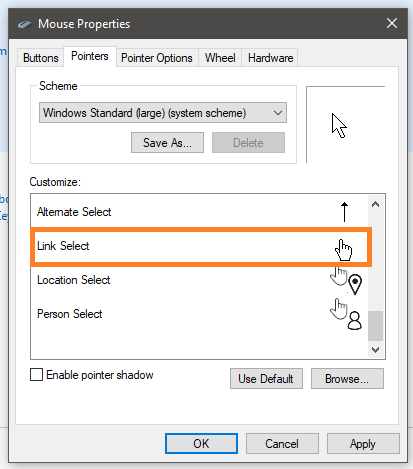The height and width of the screenshot is (469, 413).
Task: Expand scheme list with chevron arrow
Action: 278,113
